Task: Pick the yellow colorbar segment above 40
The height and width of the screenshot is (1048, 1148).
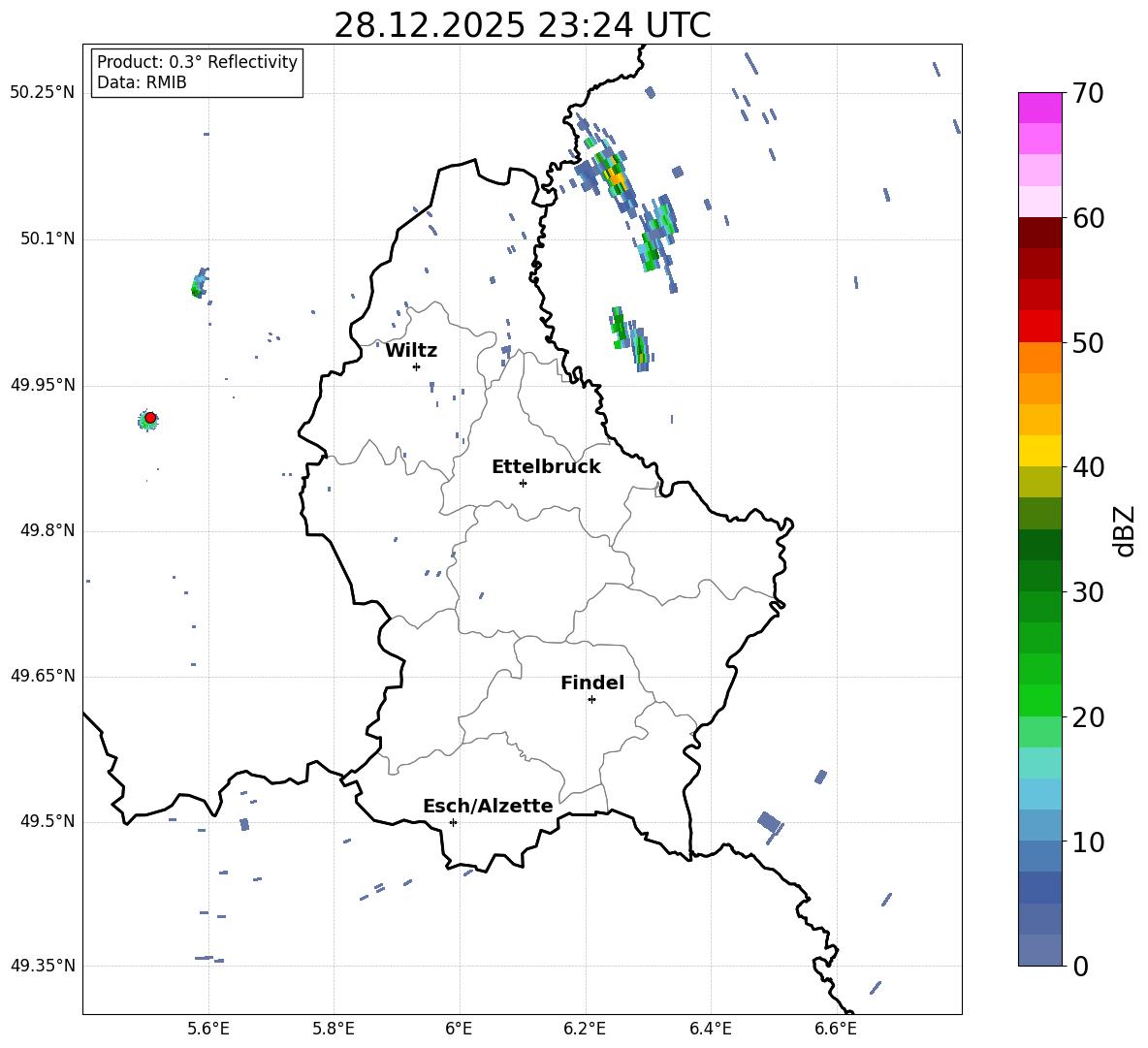Action: [1039, 451]
